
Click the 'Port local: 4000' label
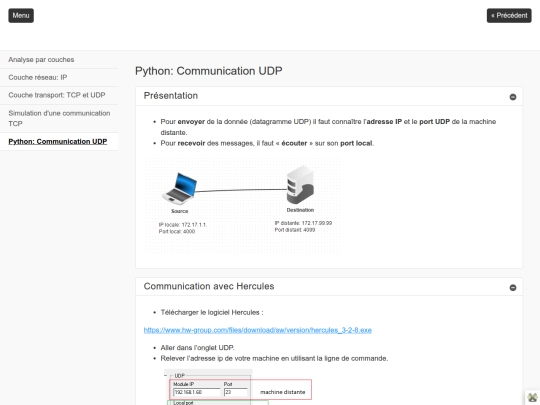177,231
